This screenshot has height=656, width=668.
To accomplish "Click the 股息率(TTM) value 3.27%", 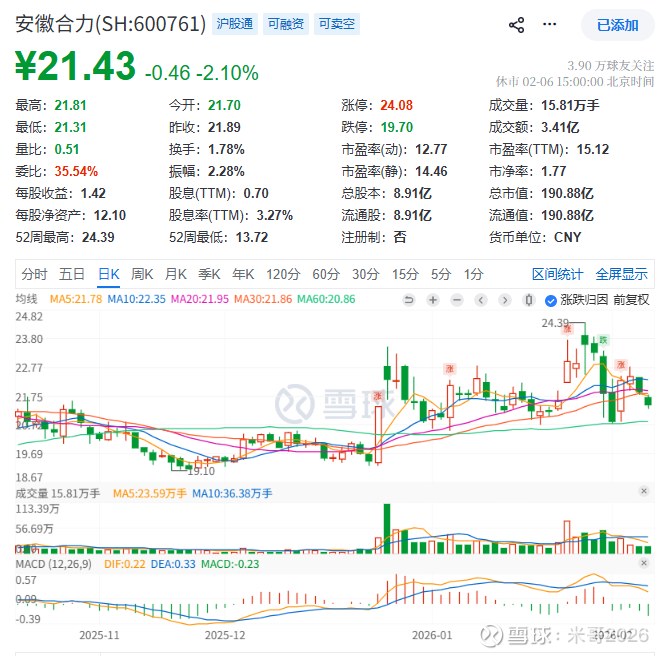I will [x=274, y=215].
